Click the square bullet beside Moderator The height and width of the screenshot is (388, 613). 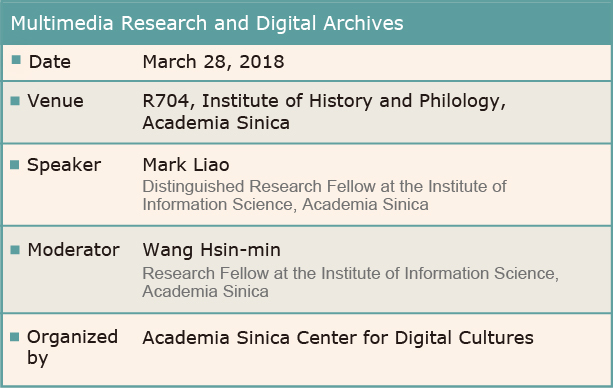(x=15, y=250)
